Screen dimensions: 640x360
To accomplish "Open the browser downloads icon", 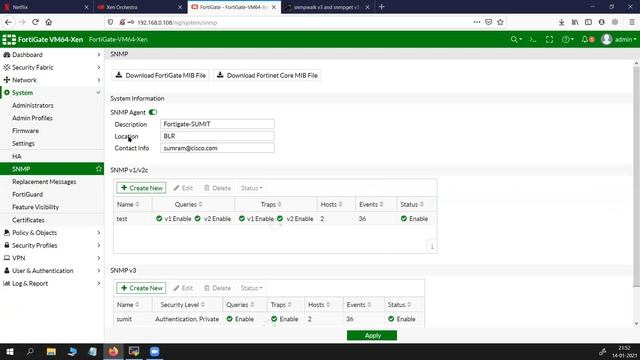I will pos(562,22).
